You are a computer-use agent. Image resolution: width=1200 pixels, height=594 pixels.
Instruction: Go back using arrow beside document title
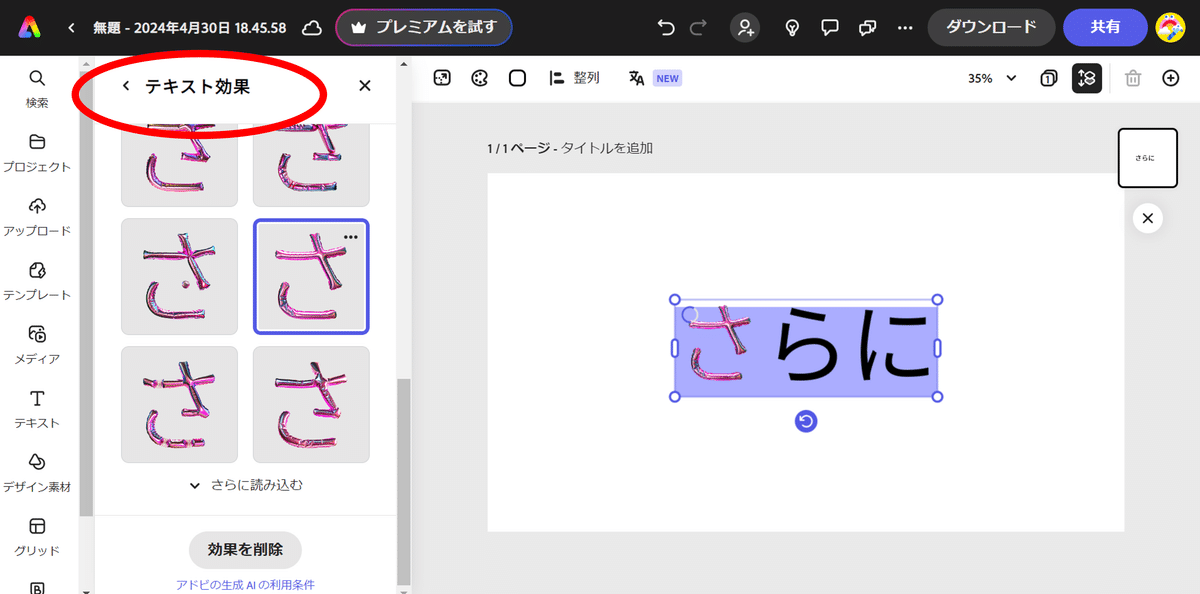pyautogui.click(x=71, y=28)
